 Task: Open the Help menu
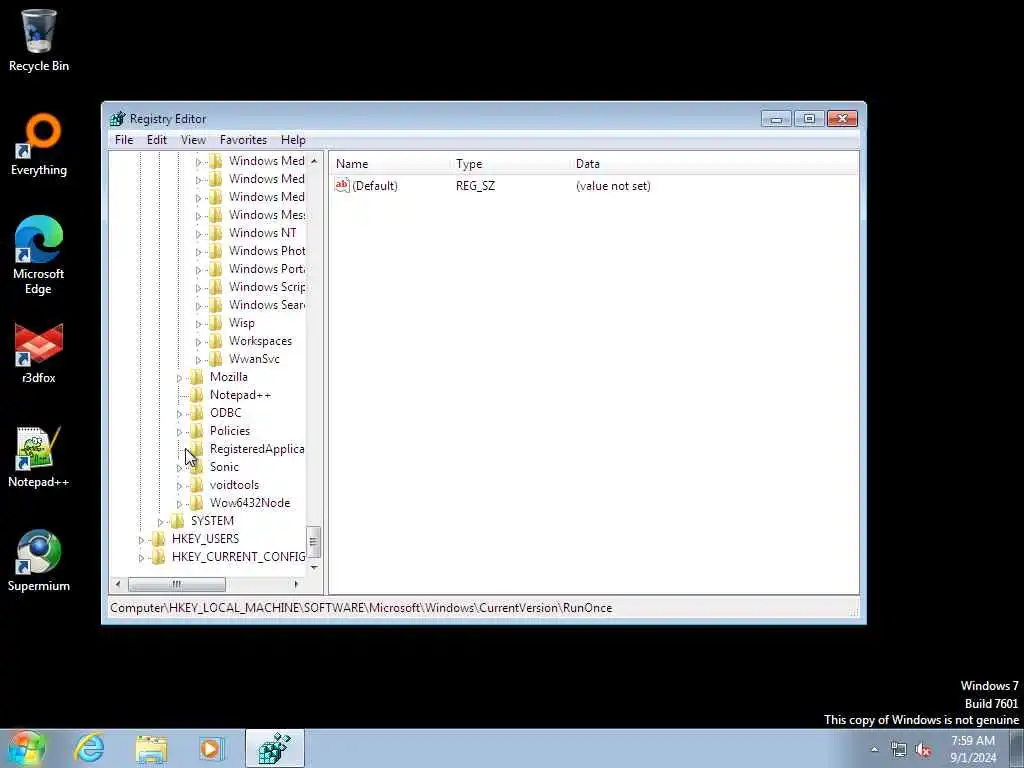pos(293,140)
